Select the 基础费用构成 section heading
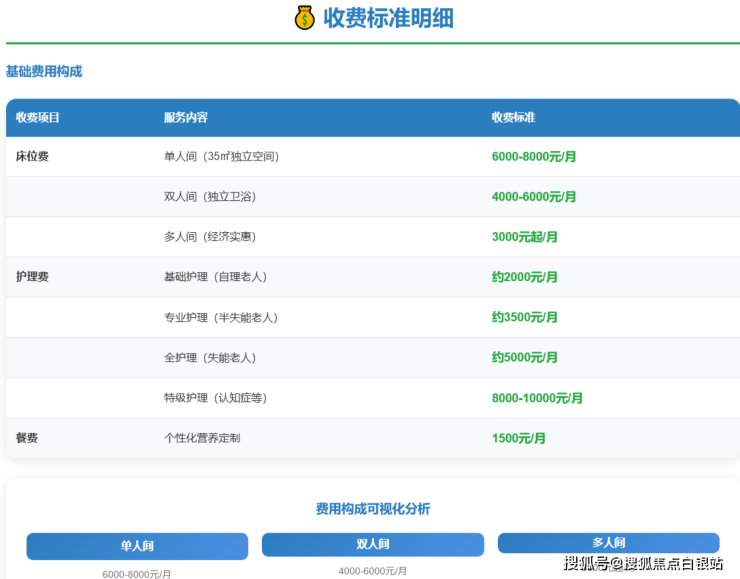Screen dimensions: 740x579 click(x=44, y=72)
